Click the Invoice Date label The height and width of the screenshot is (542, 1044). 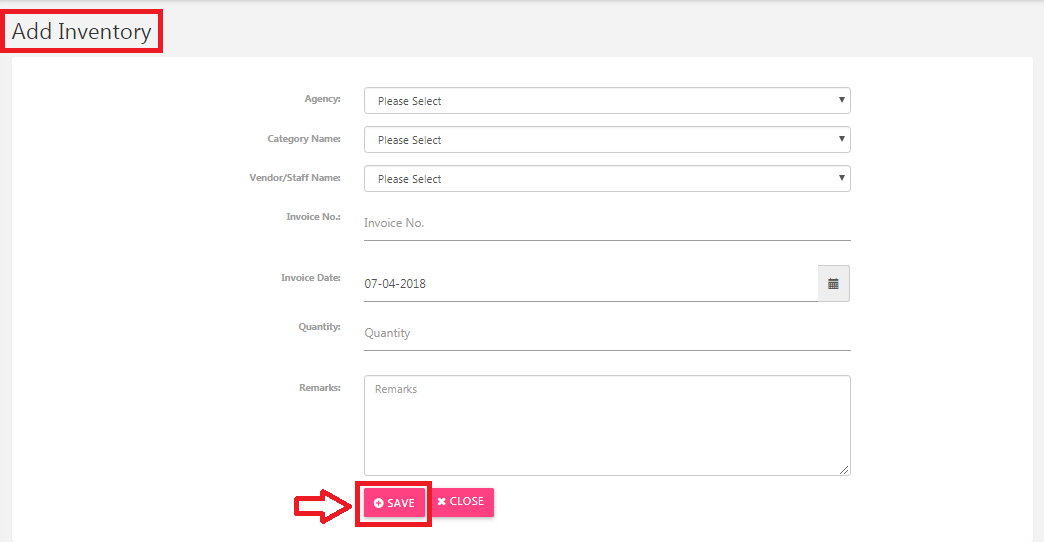310,278
